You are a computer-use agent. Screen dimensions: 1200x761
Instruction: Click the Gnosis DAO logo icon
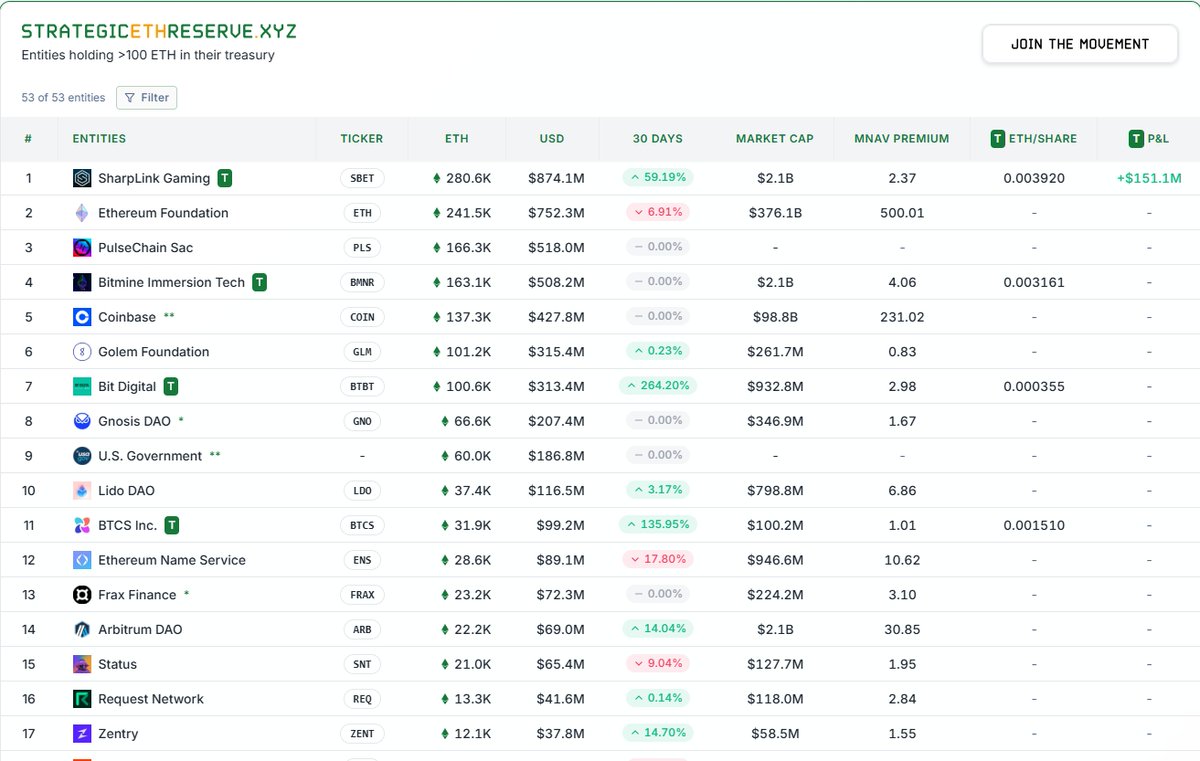[x=82, y=421]
